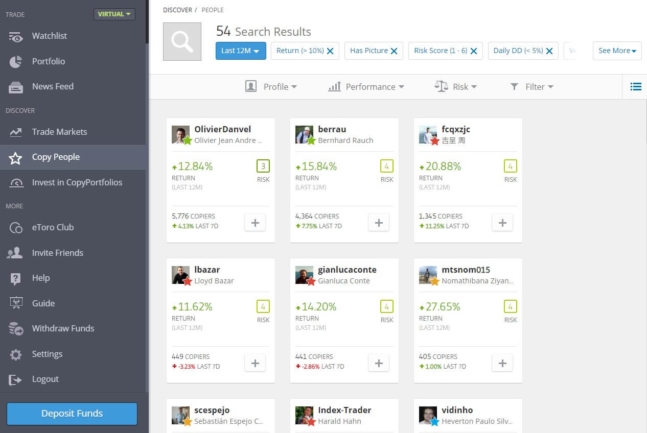Open the Profile columns dropdown
Screen dimensions: 647x433
pyautogui.click(x=271, y=87)
